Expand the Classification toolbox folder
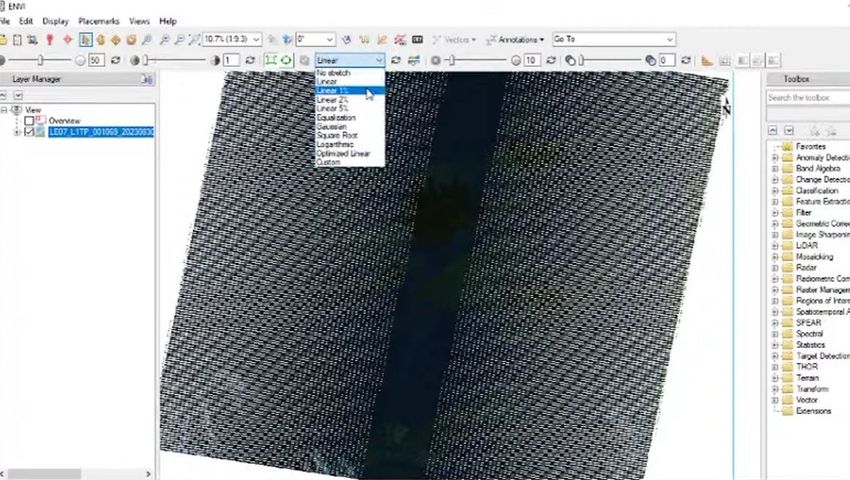 775,191
